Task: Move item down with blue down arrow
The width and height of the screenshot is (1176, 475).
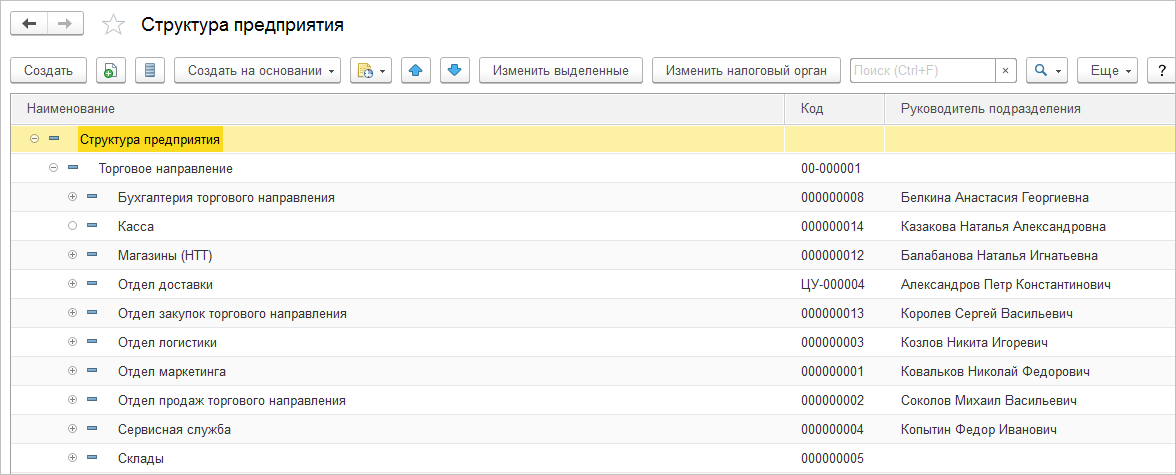Action: point(454,70)
